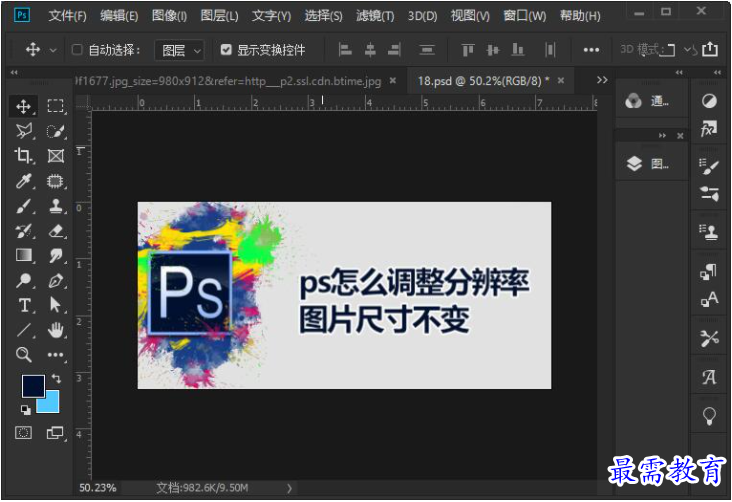Close the 18.psd document tab
The image size is (732, 502).
pos(561,80)
